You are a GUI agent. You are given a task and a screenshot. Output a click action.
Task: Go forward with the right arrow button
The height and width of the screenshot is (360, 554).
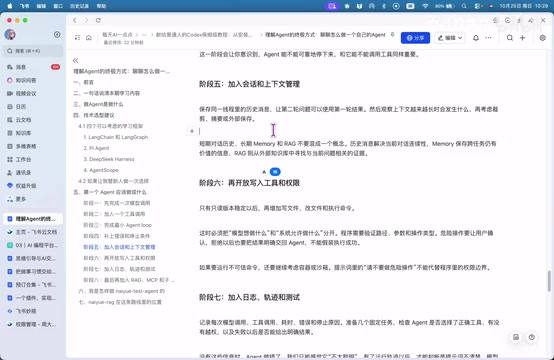pos(86,20)
